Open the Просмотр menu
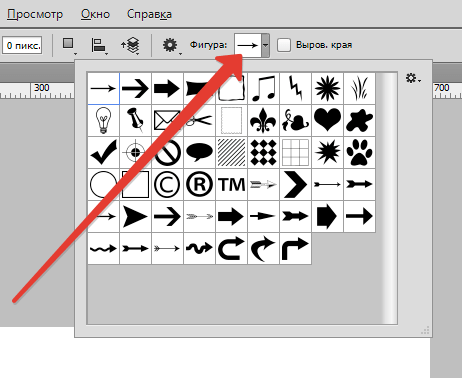 [35, 14]
